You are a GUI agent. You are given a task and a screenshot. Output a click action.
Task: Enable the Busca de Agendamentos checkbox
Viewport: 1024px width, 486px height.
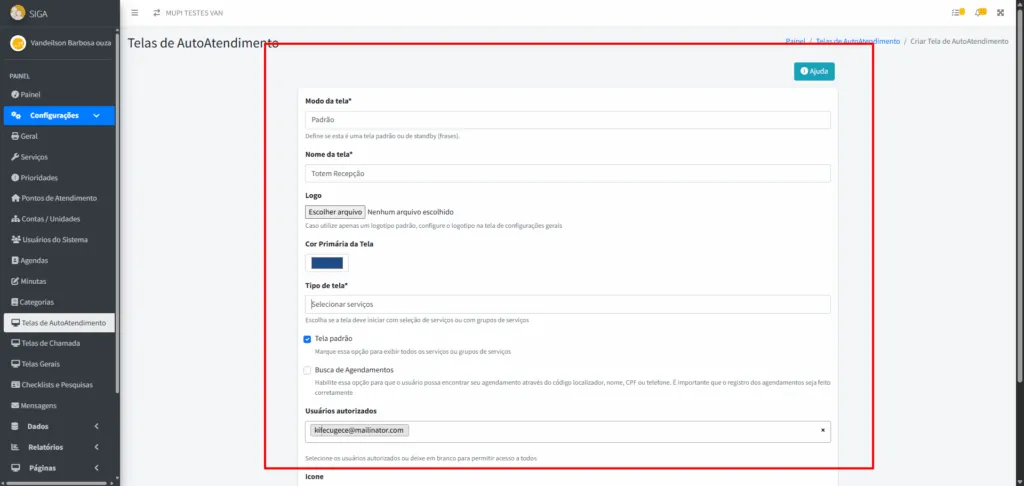pos(308,370)
